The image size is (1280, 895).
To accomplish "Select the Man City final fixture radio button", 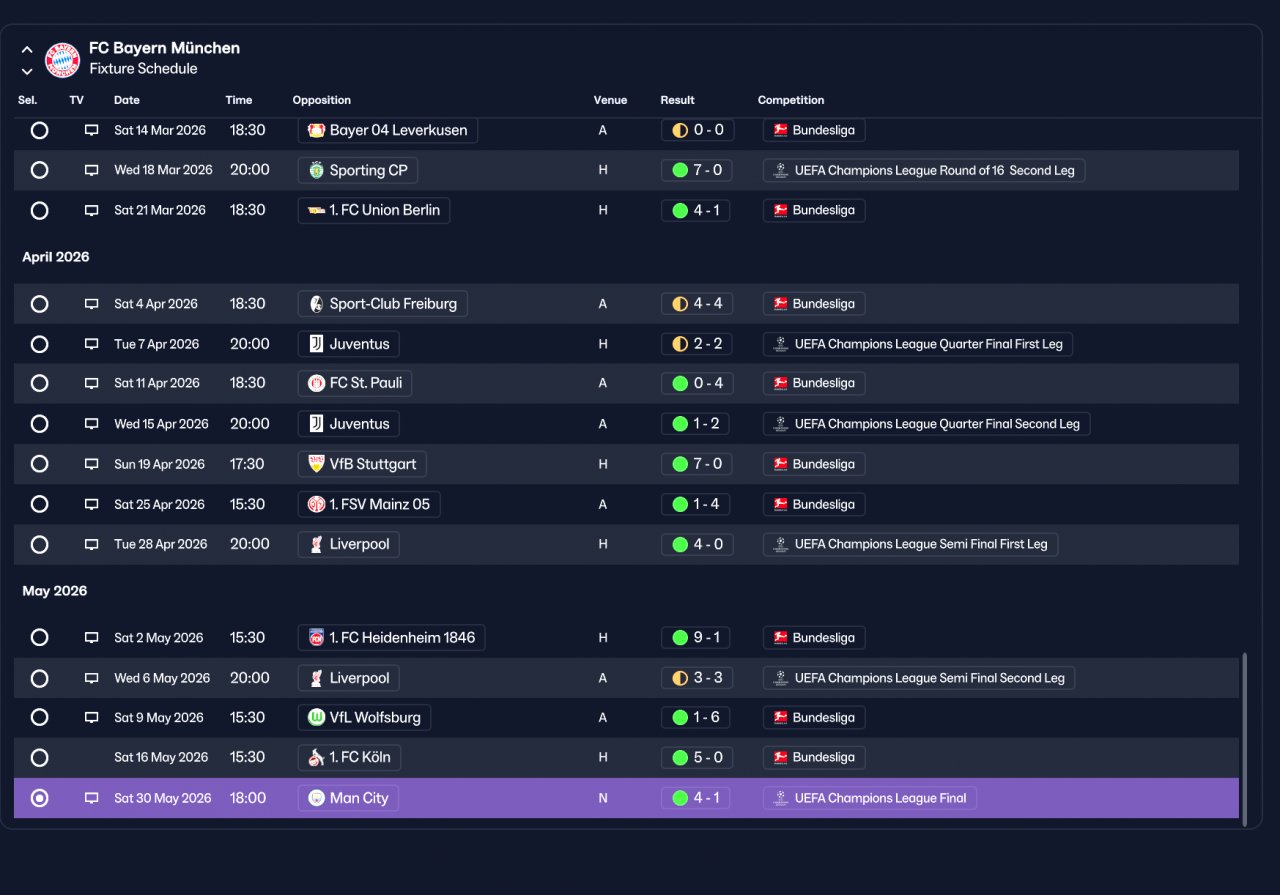I will 39,798.
